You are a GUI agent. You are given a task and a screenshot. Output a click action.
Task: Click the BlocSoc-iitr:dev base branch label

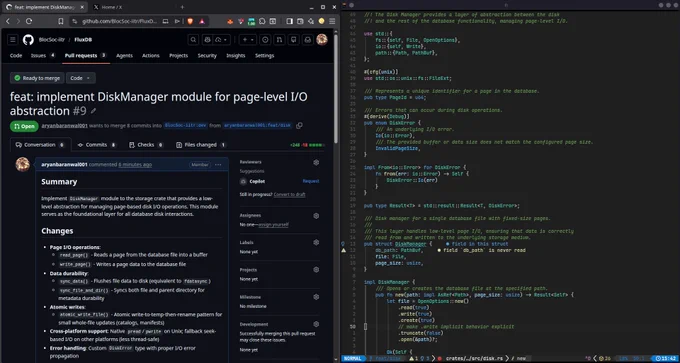click(x=185, y=126)
